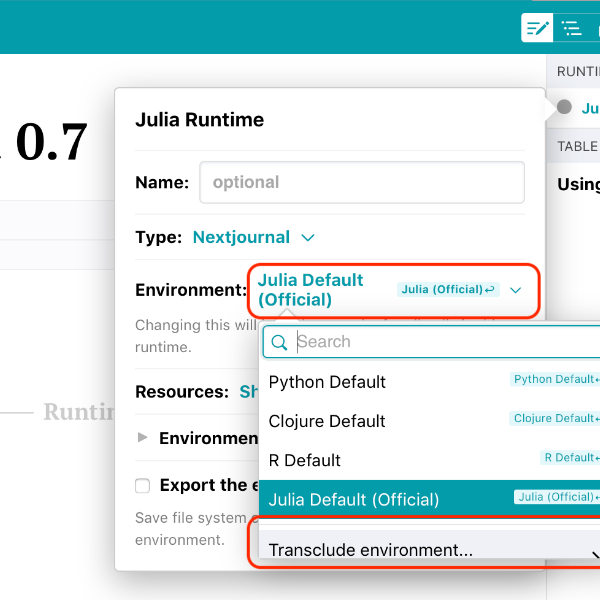Click the search magnifier icon
This screenshot has height=600, width=600.
280,342
